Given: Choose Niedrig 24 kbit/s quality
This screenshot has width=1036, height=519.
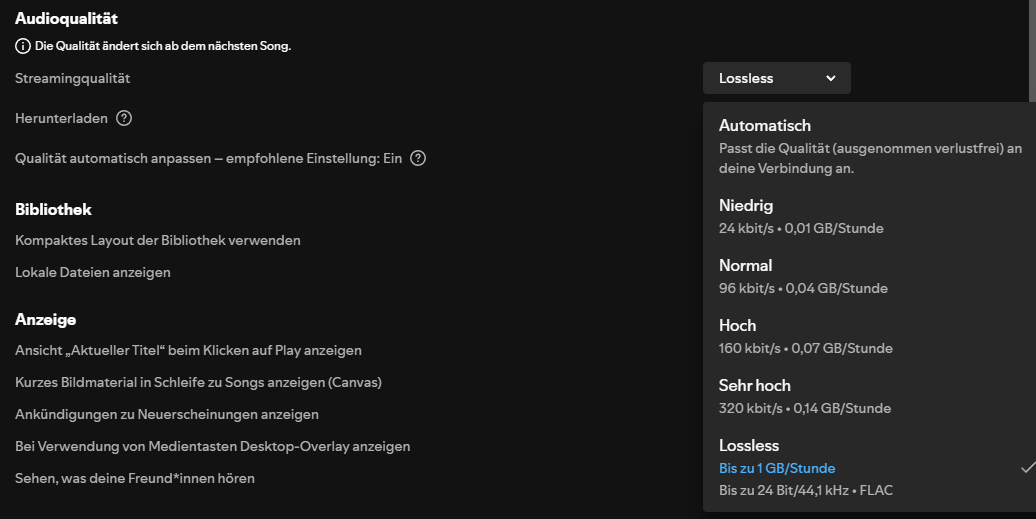Looking at the screenshot, I should [x=746, y=206].
